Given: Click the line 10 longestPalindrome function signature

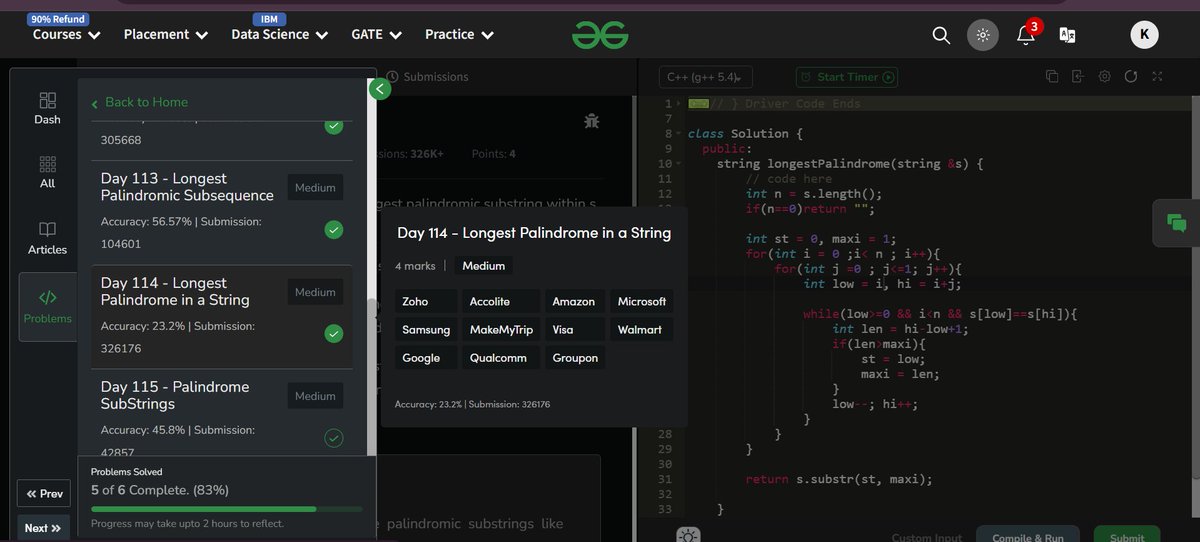Looking at the screenshot, I should 850,164.
